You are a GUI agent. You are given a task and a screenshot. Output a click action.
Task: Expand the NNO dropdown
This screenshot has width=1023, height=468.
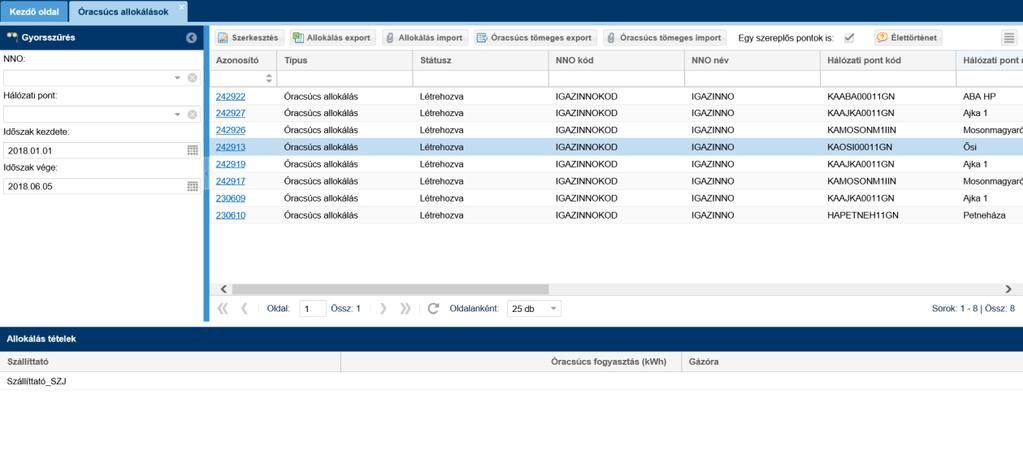point(177,78)
